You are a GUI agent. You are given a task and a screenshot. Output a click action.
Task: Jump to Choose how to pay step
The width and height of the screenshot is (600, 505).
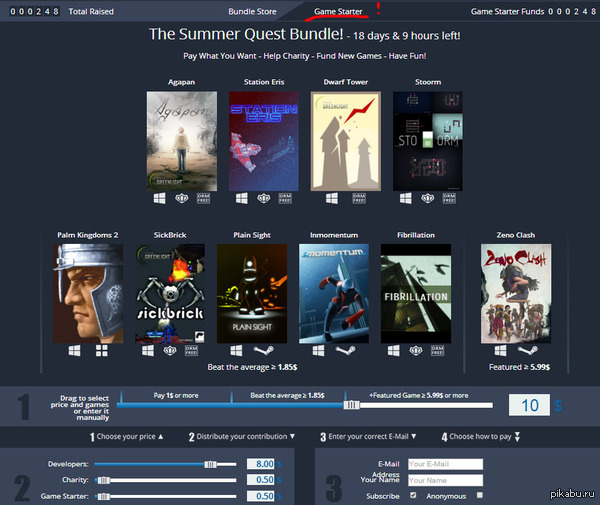(481, 437)
